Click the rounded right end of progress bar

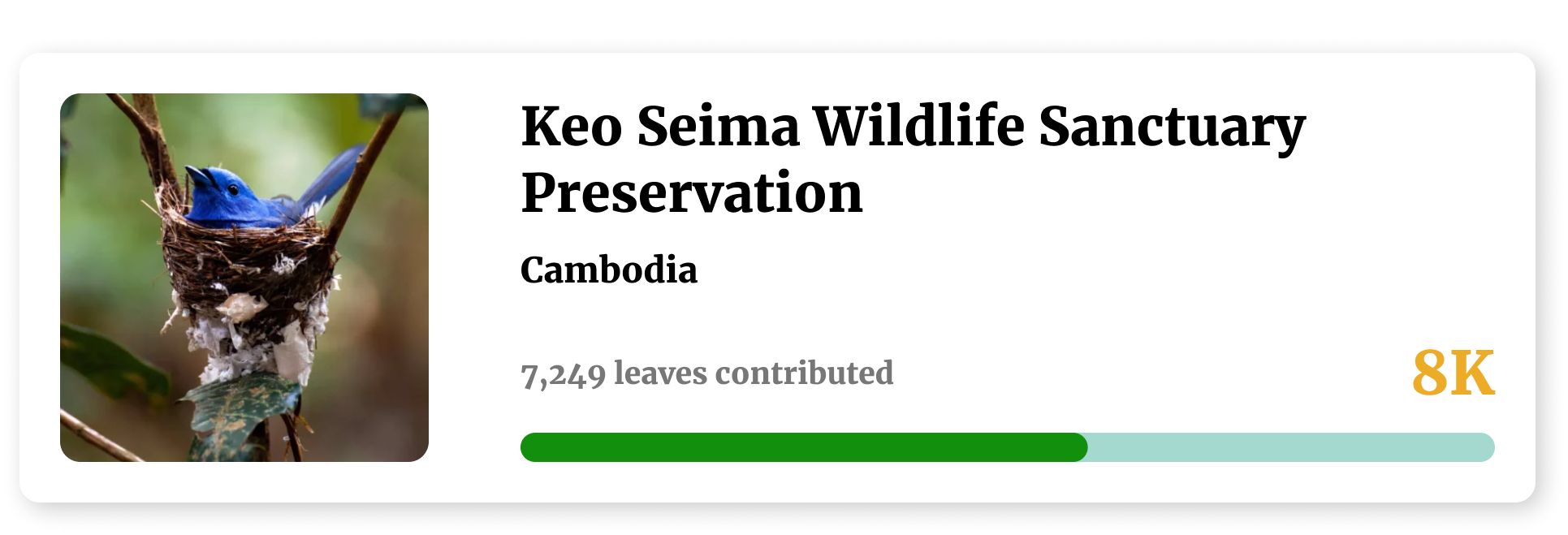pos(1483,447)
